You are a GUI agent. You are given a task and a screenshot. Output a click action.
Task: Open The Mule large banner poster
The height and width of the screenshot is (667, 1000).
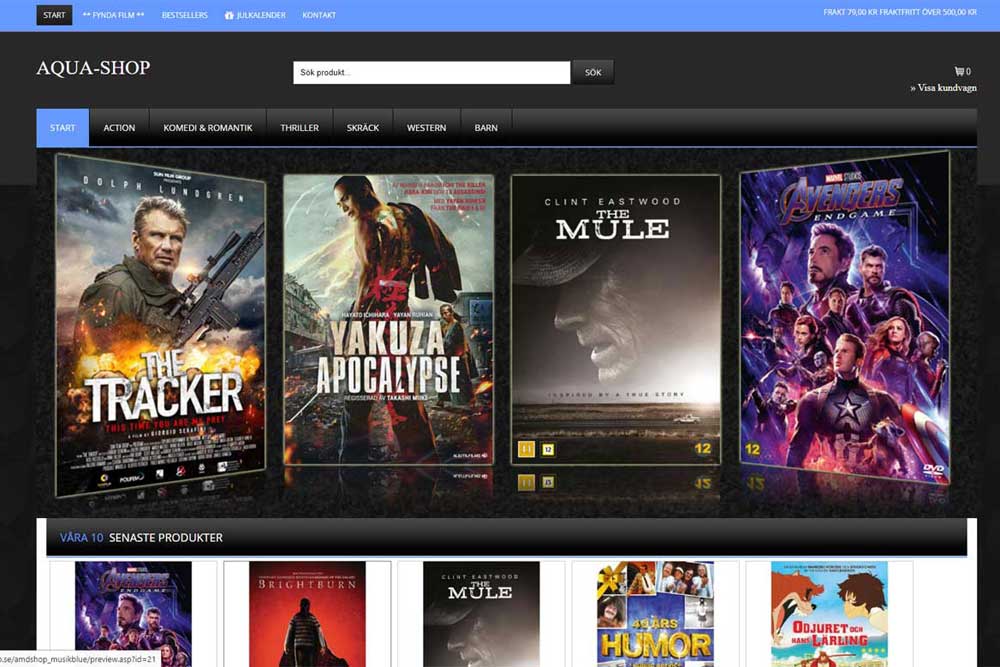click(615, 319)
